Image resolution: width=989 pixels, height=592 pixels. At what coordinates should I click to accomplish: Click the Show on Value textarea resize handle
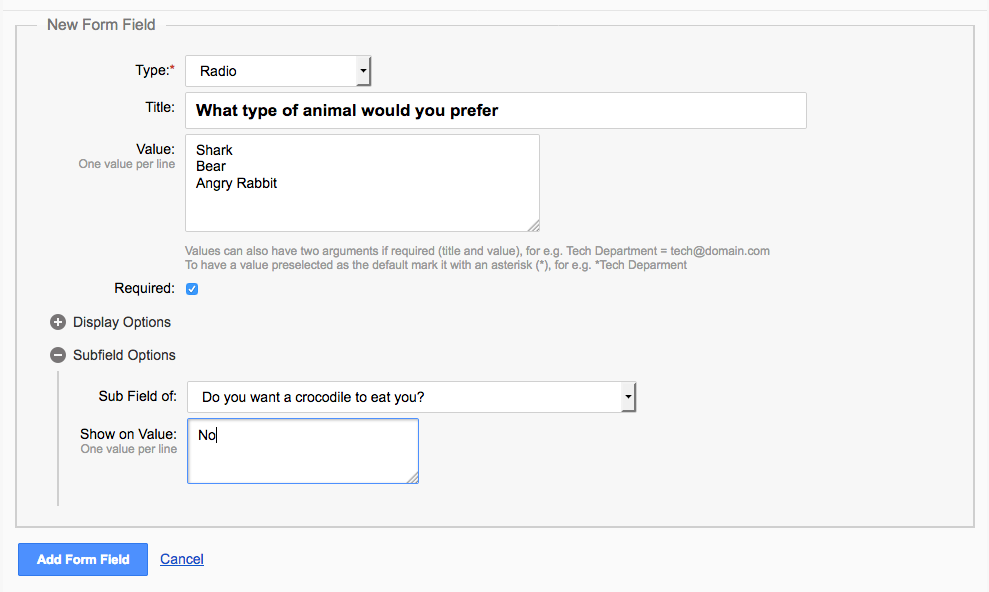(x=412, y=478)
